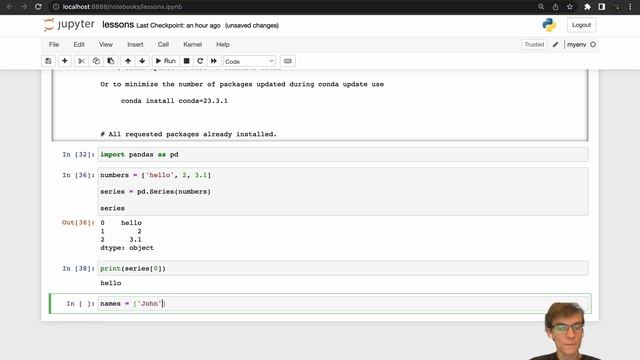The image size is (640, 360).
Task: Interrupt the kernel with stop icon
Action: (x=187, y=61)
